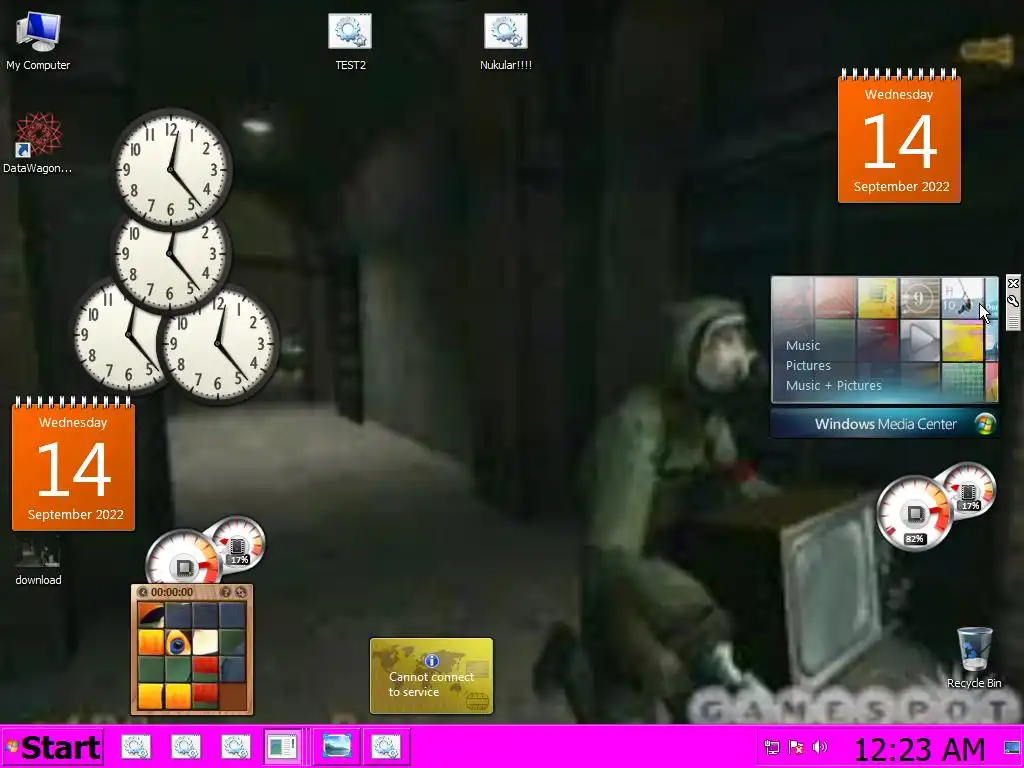Move the black and orange beak puzzle tile
Screen dimensions: 1024x768
click(x=150, y=615)
